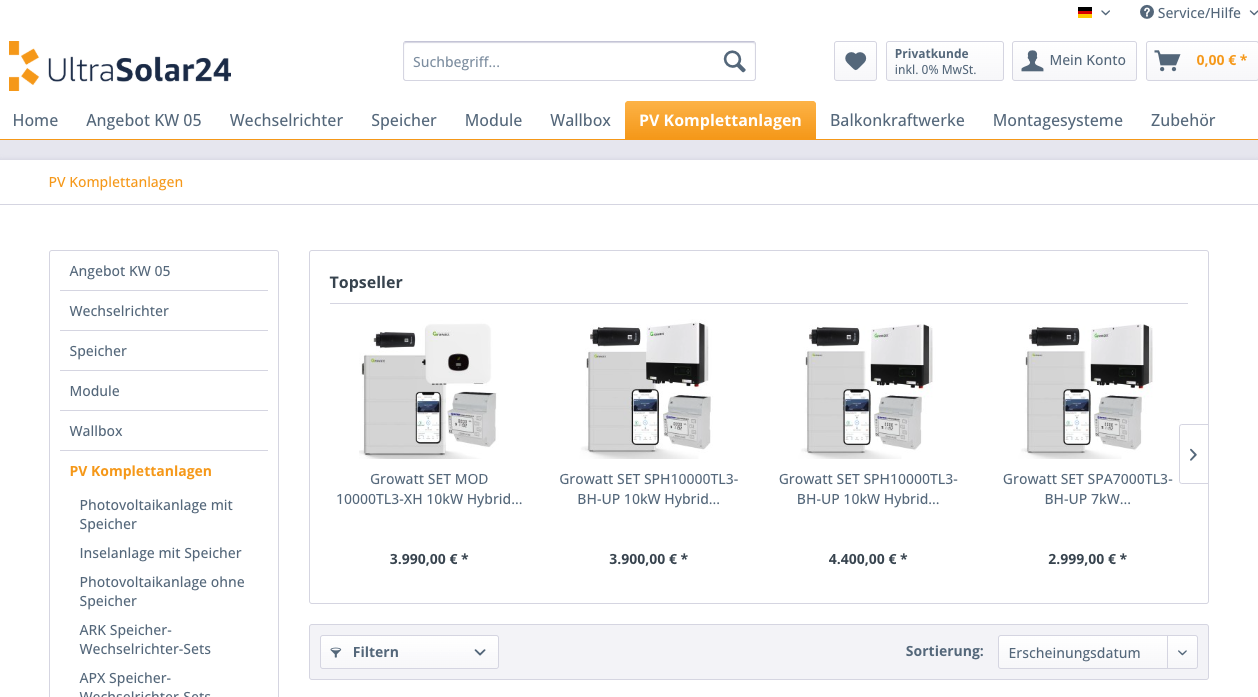Click the Service/Hilfe question mark icon
The image size is (1258, 697).
coord(1145,13)
